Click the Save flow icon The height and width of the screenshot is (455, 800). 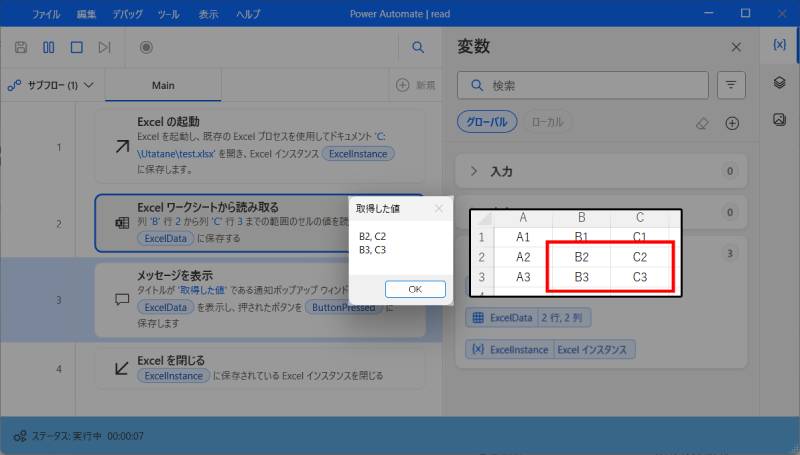(x=21, y=47)
